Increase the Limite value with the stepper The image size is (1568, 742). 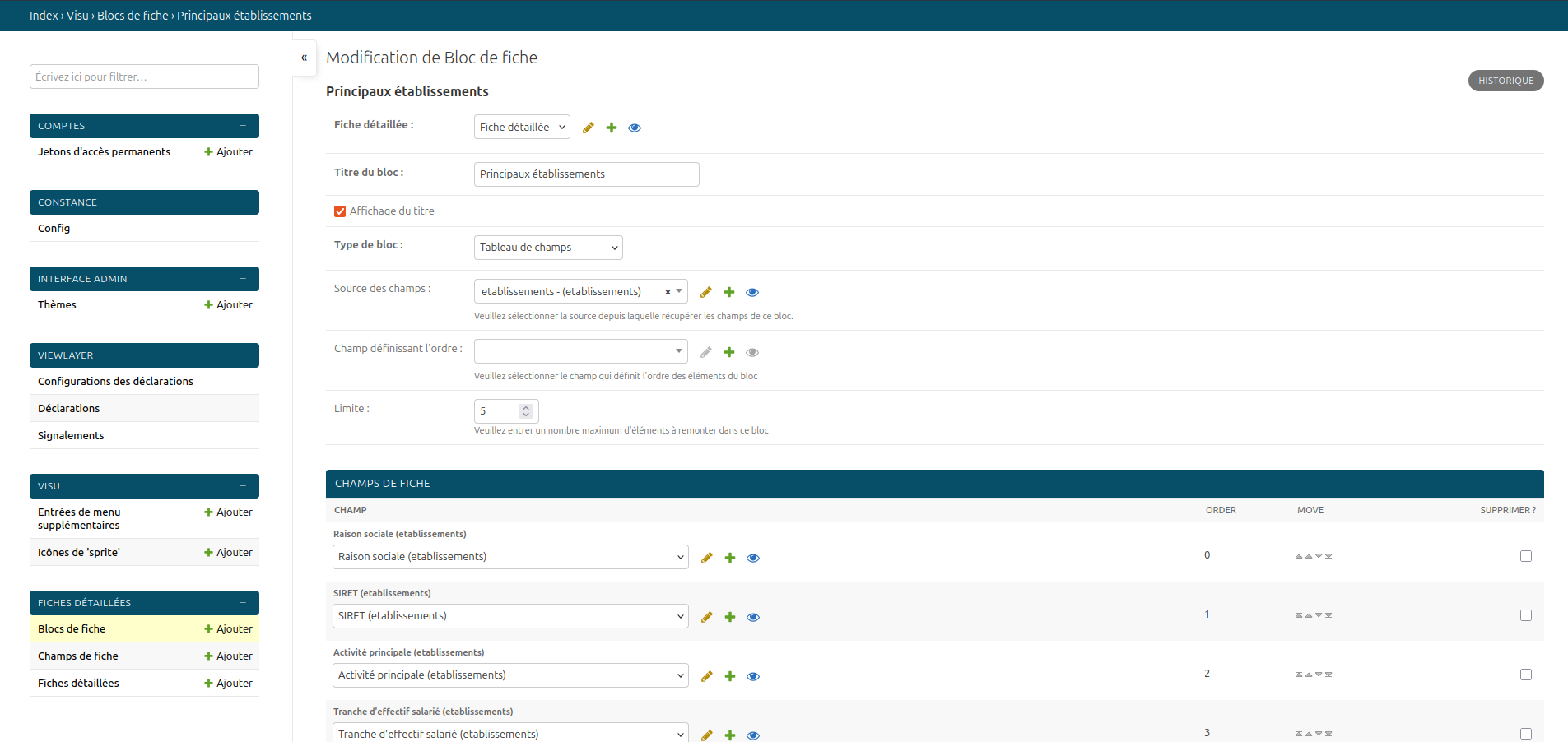click(x=526, y=407)
